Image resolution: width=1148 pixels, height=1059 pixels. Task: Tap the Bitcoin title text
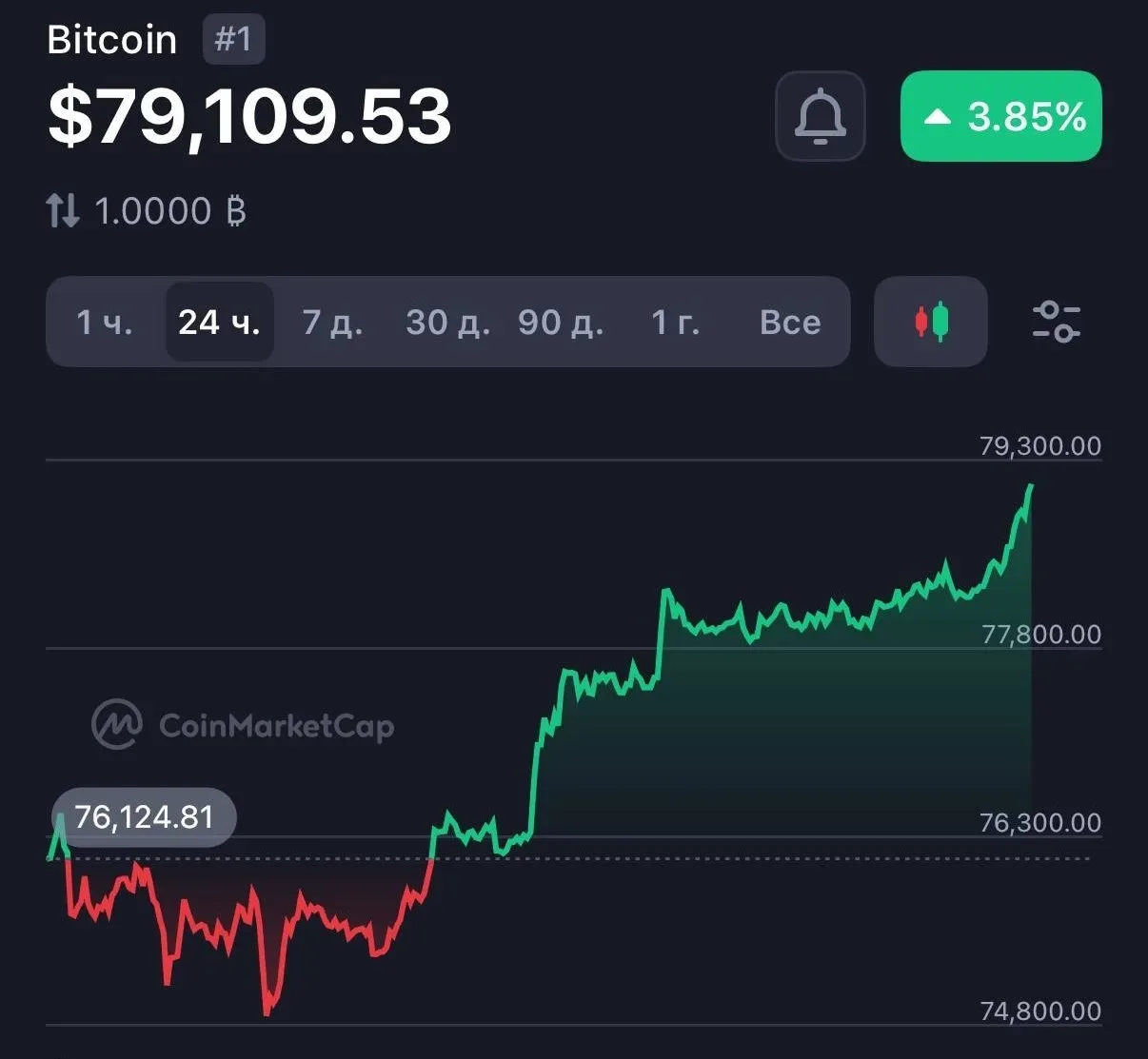click(x=111, y=40)
